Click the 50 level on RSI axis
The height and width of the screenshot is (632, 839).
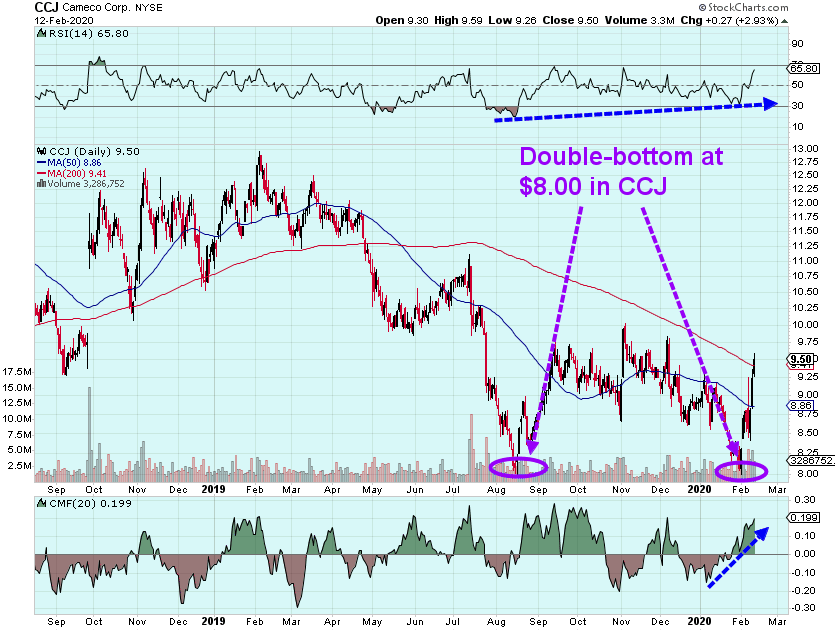click(797, 85)
